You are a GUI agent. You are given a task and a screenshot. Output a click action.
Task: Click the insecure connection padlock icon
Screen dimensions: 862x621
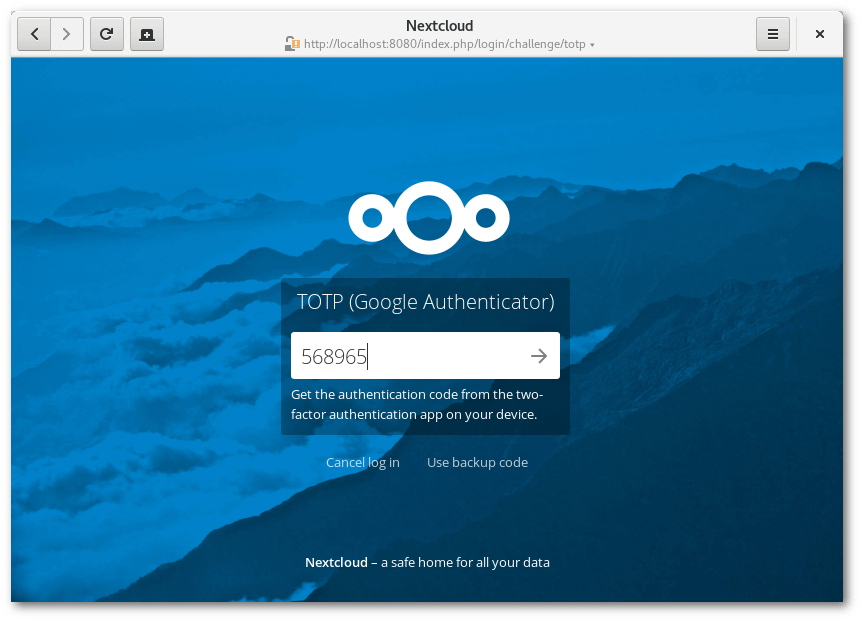pos(292,44)
